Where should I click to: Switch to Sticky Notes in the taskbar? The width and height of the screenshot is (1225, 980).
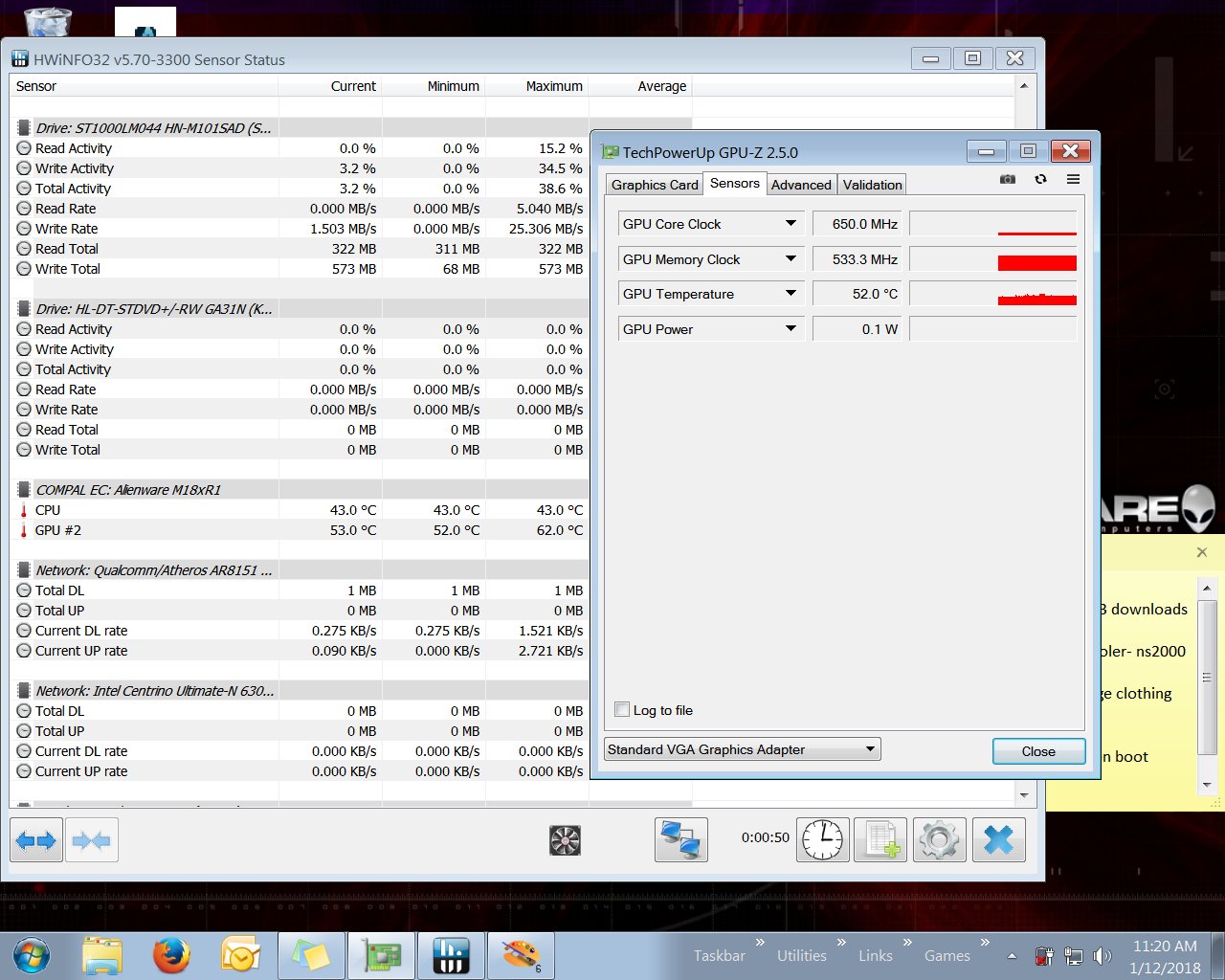coord(311,955)
